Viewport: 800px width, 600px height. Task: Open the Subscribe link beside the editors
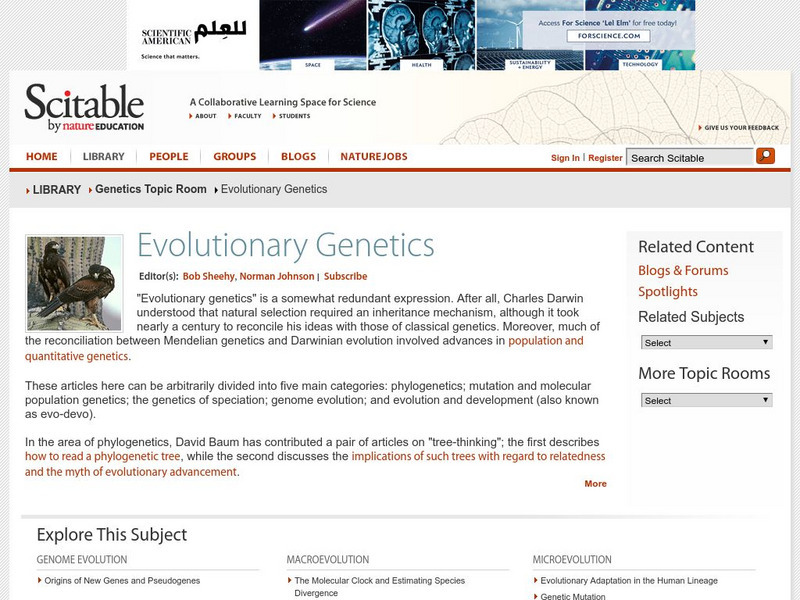345,276
